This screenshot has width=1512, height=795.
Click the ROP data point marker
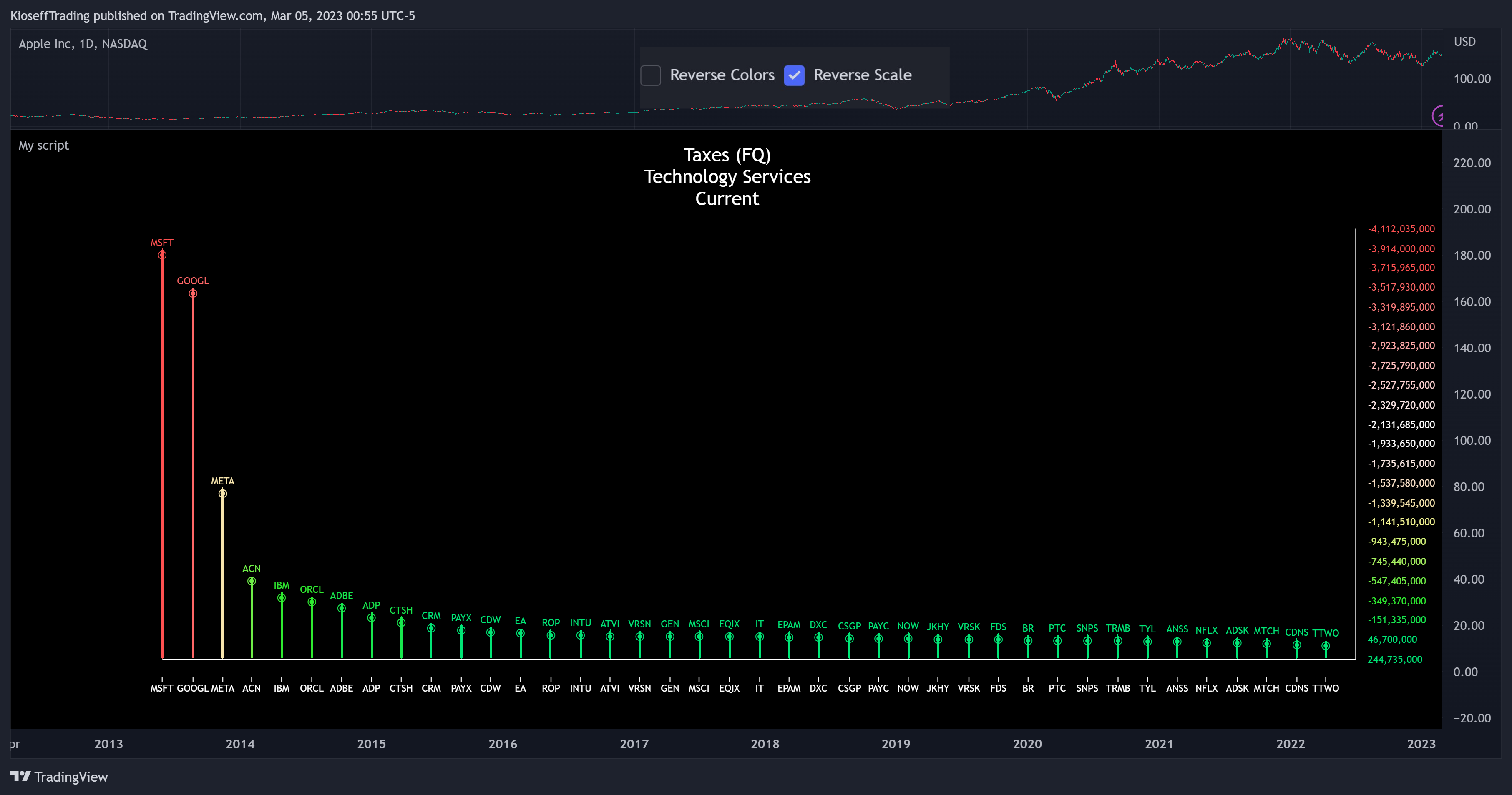(x=551, y=635)
